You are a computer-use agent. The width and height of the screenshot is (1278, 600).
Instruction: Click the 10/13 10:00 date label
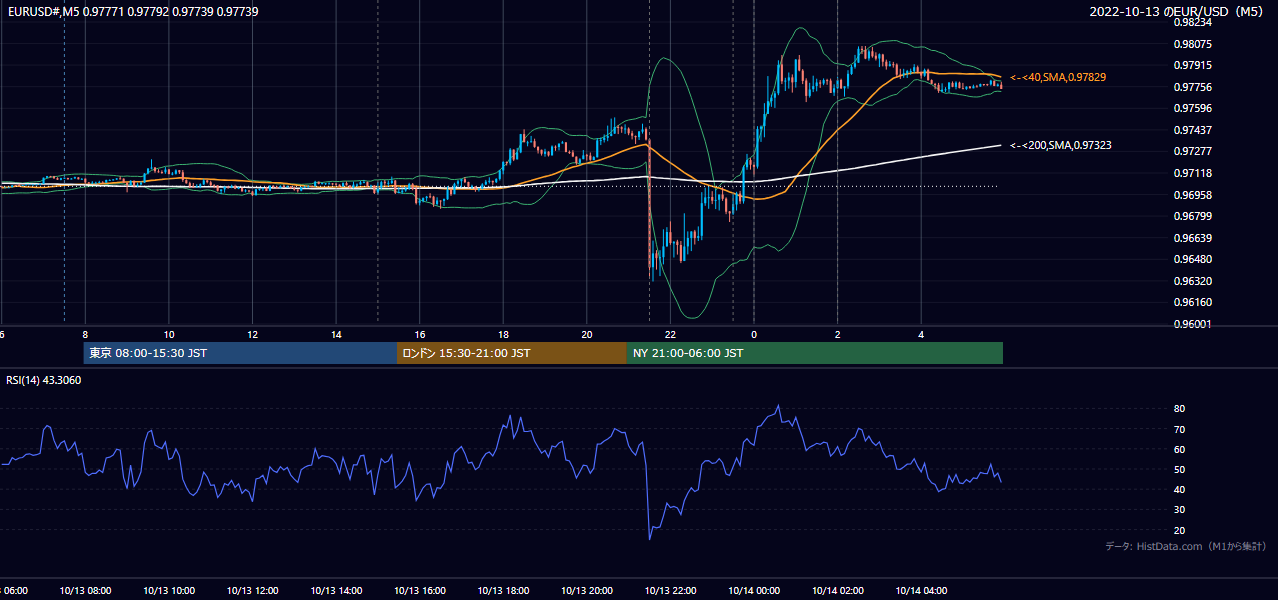coord(169,591)
